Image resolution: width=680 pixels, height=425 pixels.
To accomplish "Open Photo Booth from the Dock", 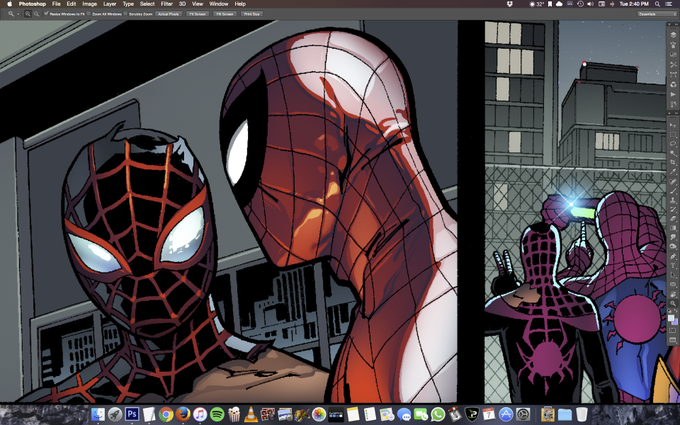I will (x=268, y=414).
